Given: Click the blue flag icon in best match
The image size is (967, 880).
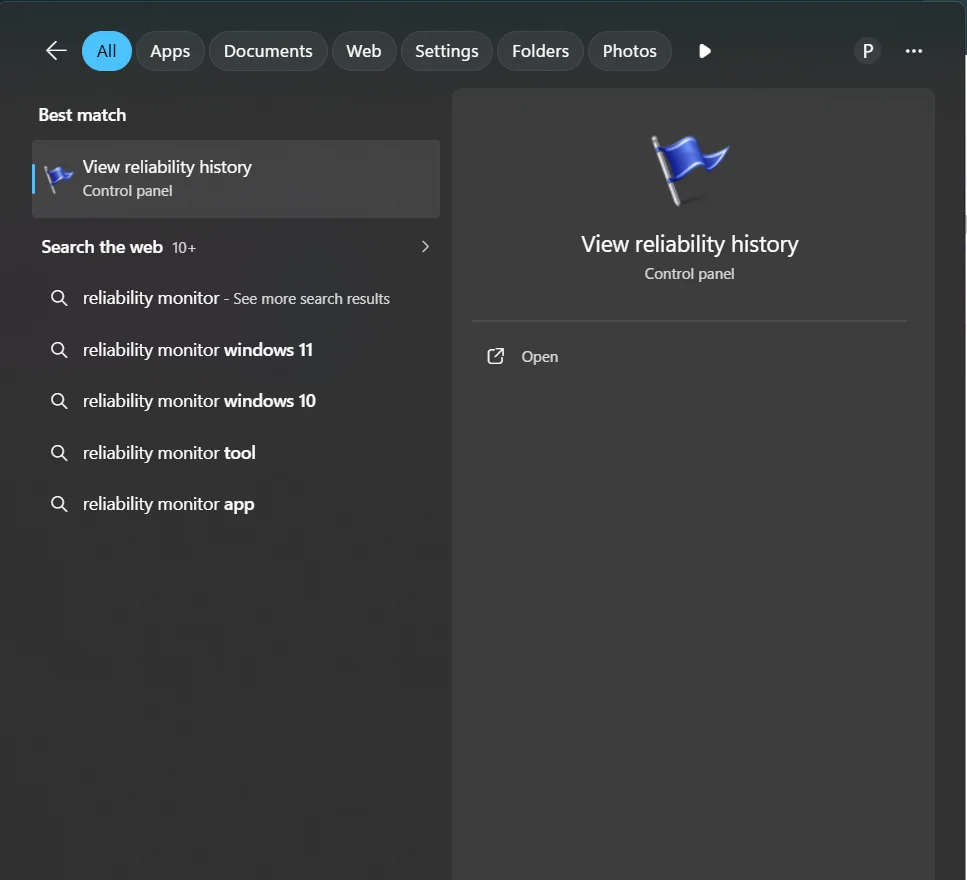Looking at the screenshot, I should [58, 179].
